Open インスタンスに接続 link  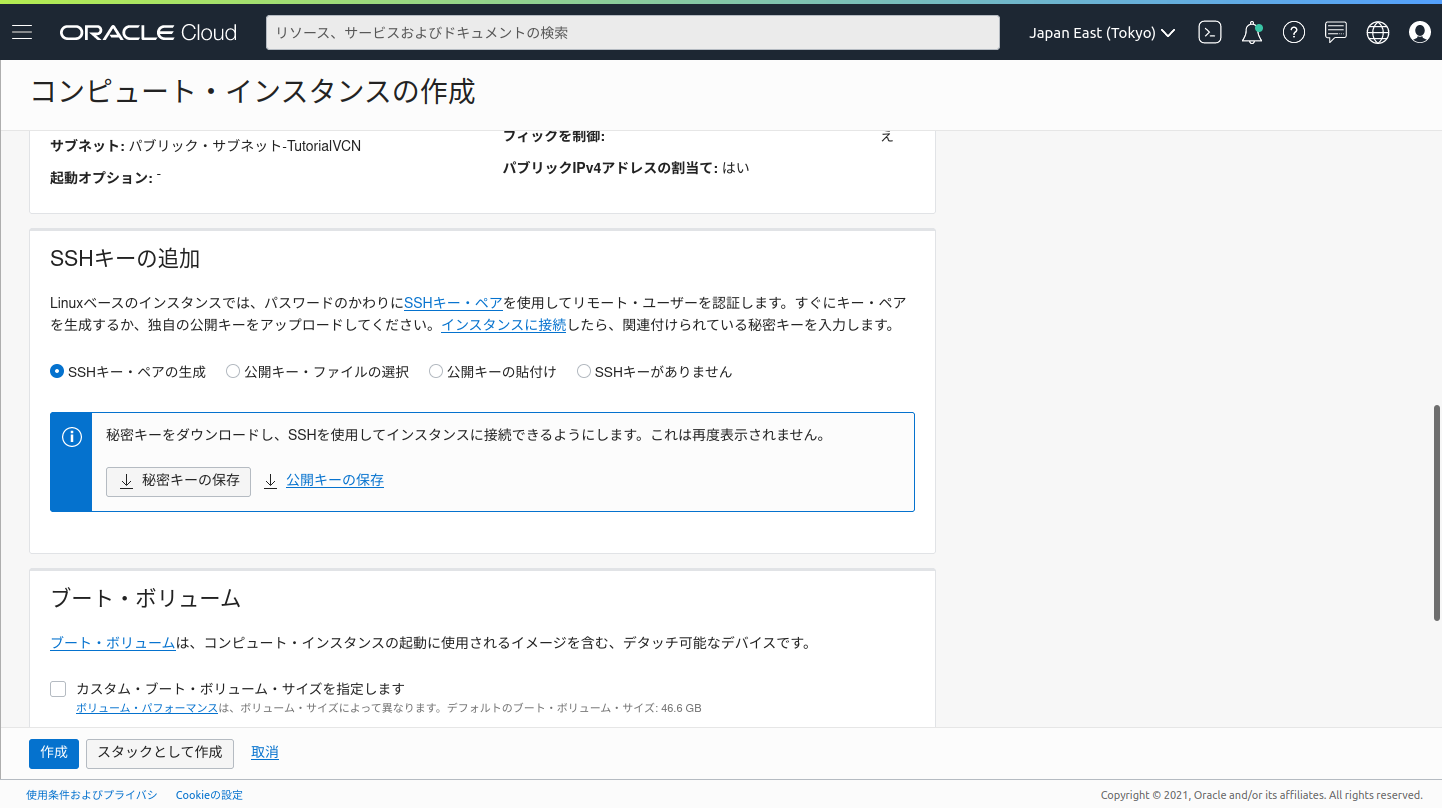click(504, 325)
